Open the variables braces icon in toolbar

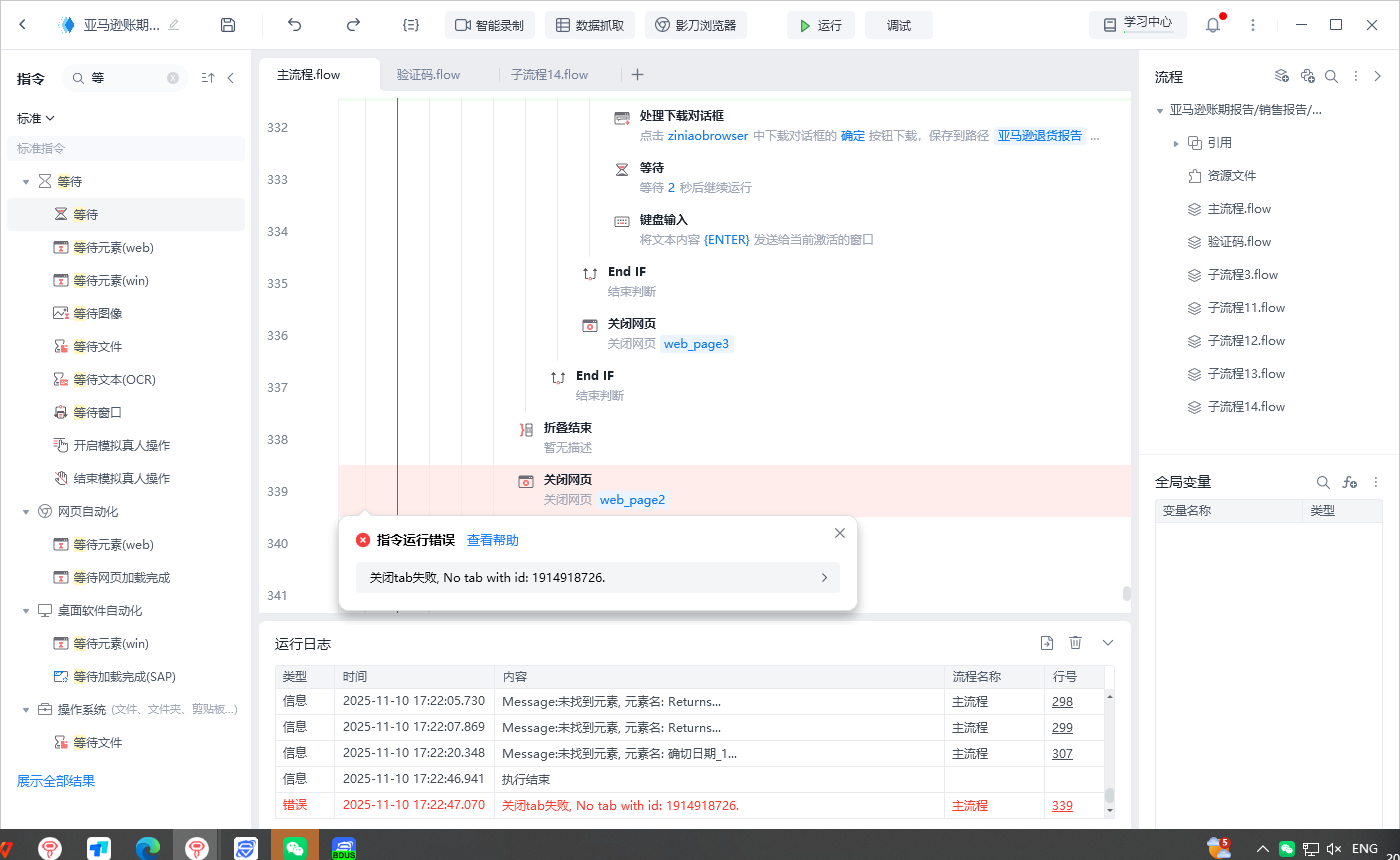(410, 25)
